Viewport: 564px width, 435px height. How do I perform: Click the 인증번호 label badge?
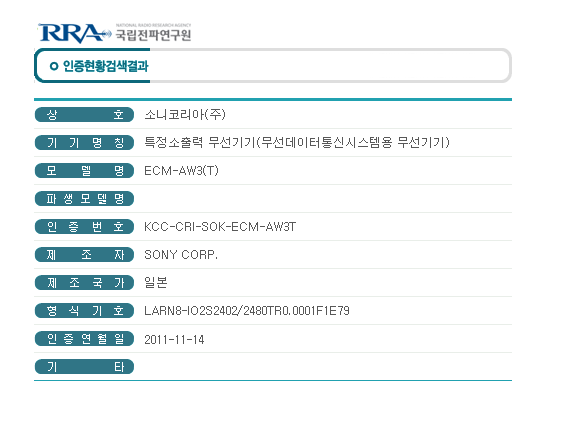84,227
